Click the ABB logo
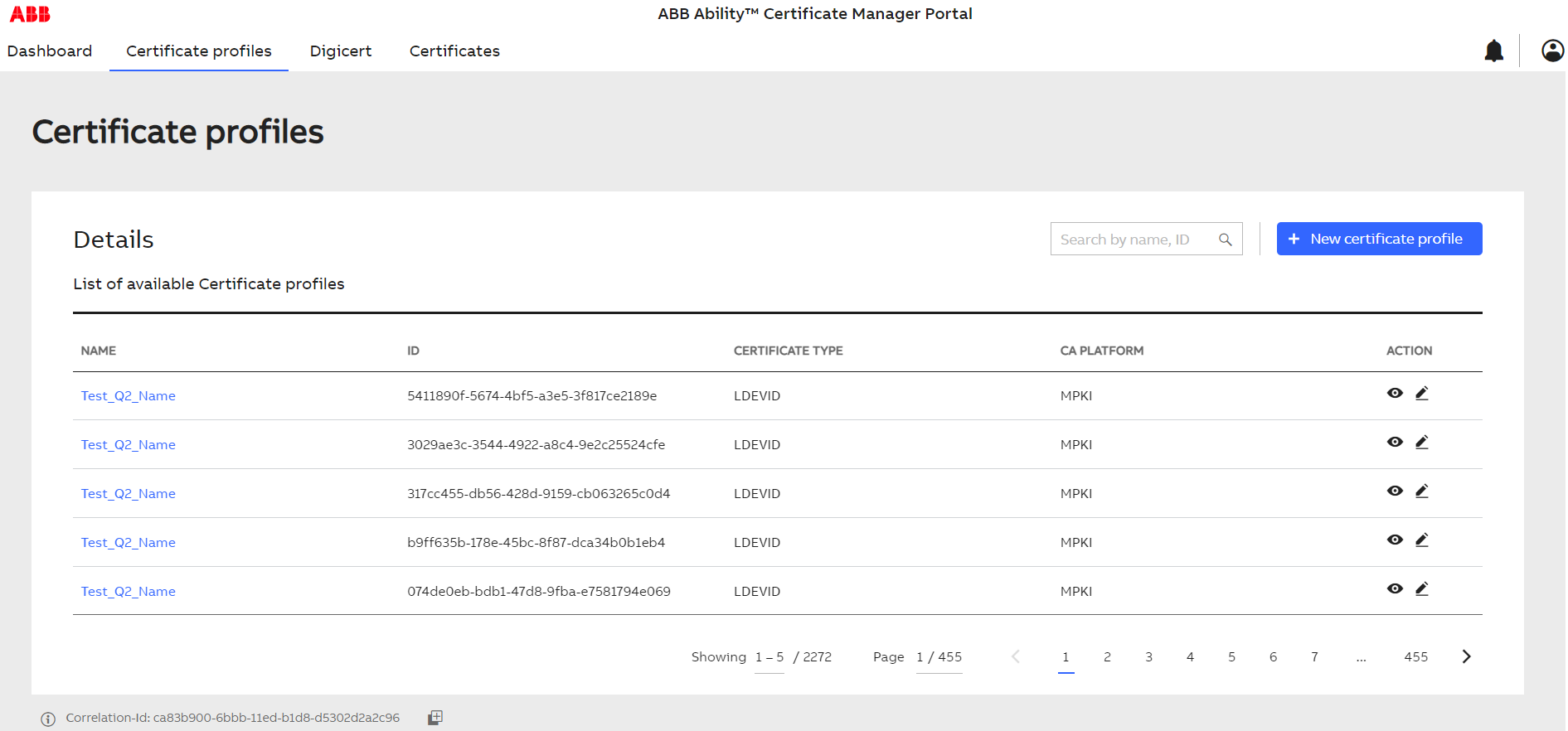The width and height of the screenshot is (1568, 731). [30, 14]
